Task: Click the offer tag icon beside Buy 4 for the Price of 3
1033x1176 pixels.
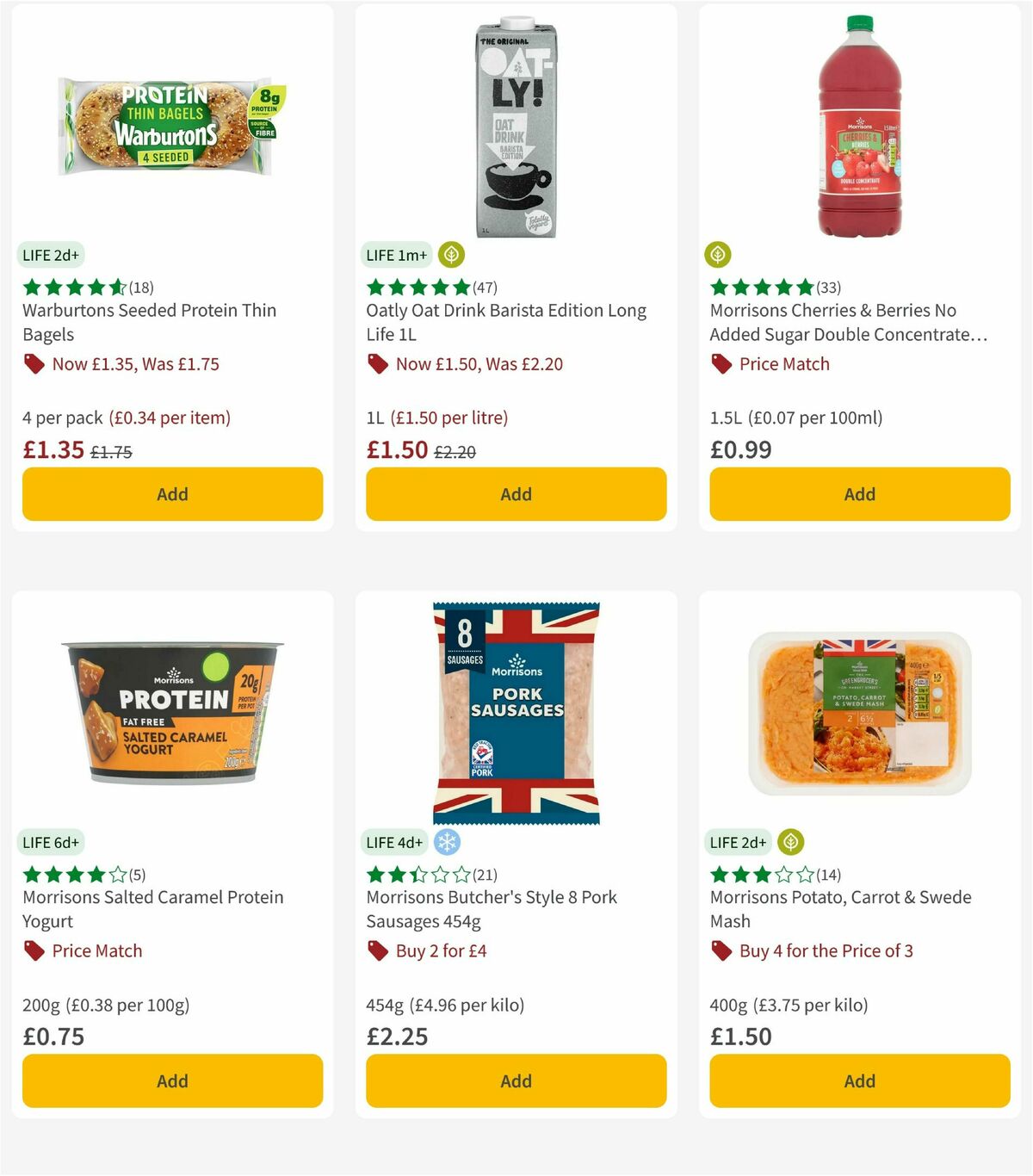Action: (720, 951)
